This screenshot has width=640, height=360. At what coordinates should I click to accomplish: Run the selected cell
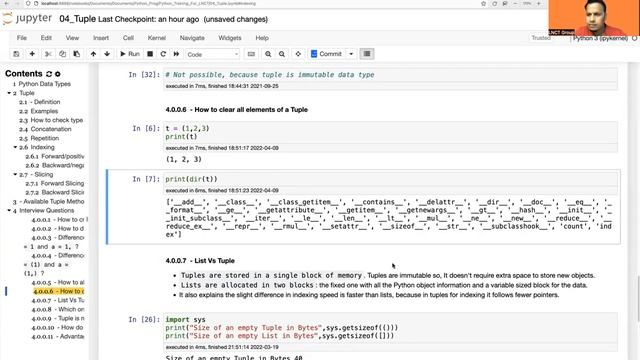[x=129, y=54]
